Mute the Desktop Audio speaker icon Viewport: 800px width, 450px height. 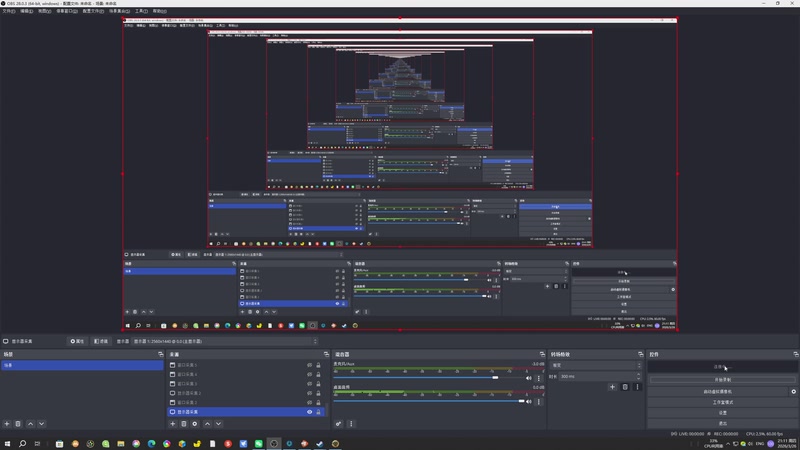point(529,402)
